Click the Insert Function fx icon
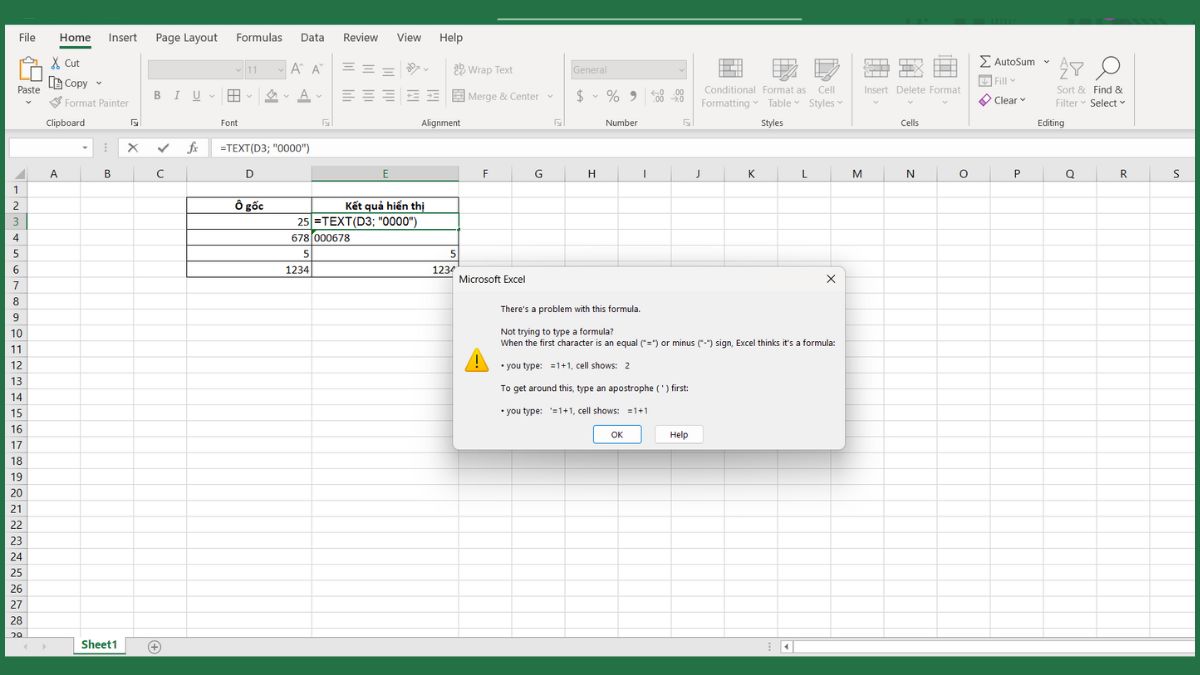 (x=193, y=148)
